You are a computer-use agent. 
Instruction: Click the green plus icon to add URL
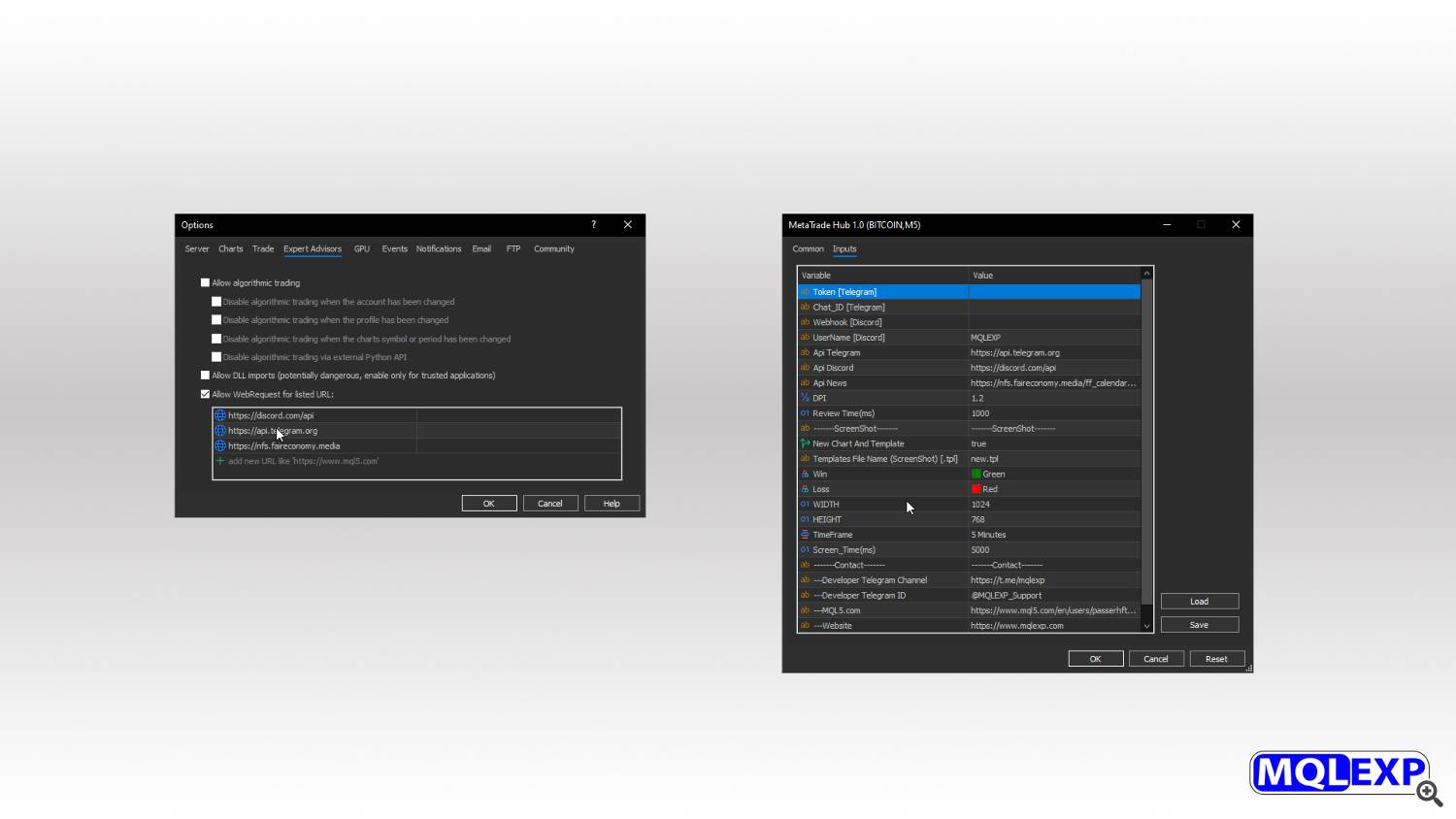coord(220,461)
